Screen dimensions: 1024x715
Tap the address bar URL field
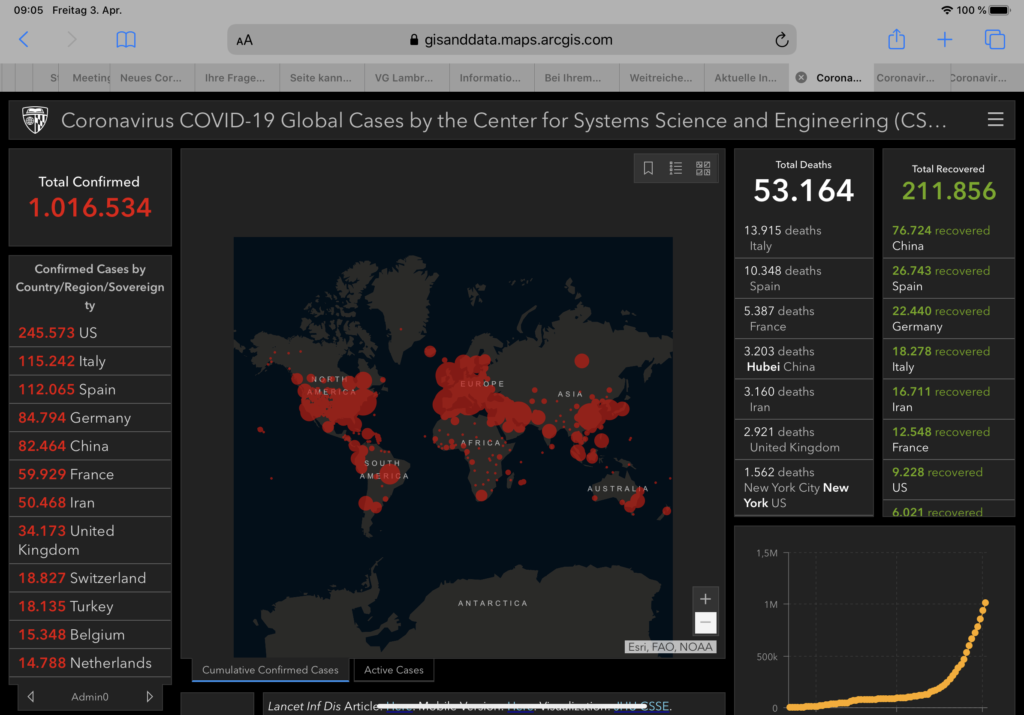point(510,40)
